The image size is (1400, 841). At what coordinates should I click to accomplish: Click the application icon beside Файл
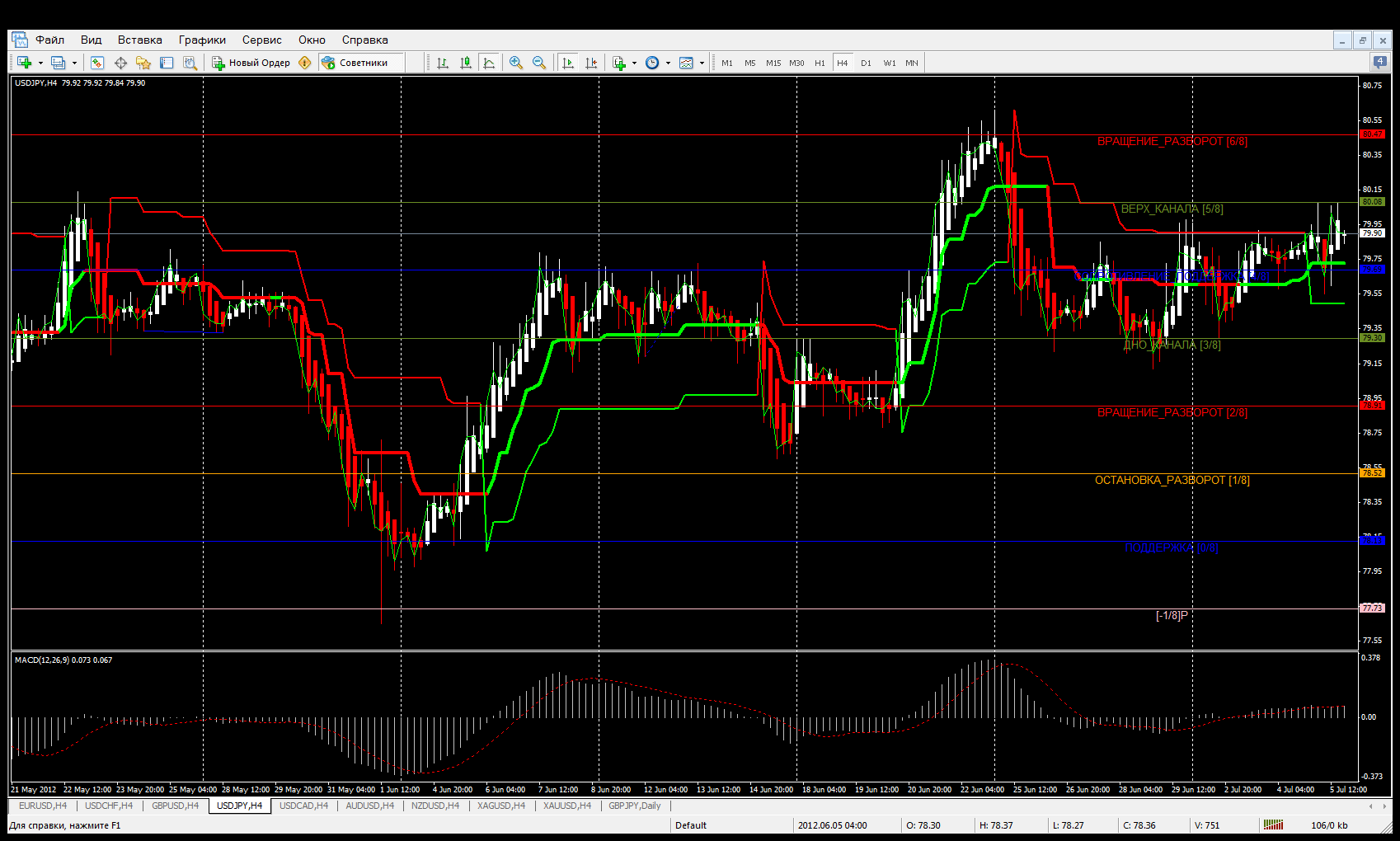pyautogui.click(x=19, y=40)
